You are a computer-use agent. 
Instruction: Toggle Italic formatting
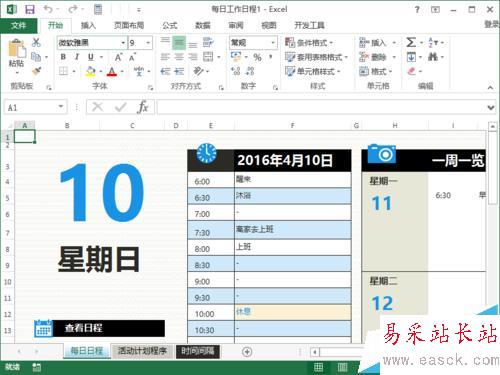pyautogui.click(x=77, y=57)
